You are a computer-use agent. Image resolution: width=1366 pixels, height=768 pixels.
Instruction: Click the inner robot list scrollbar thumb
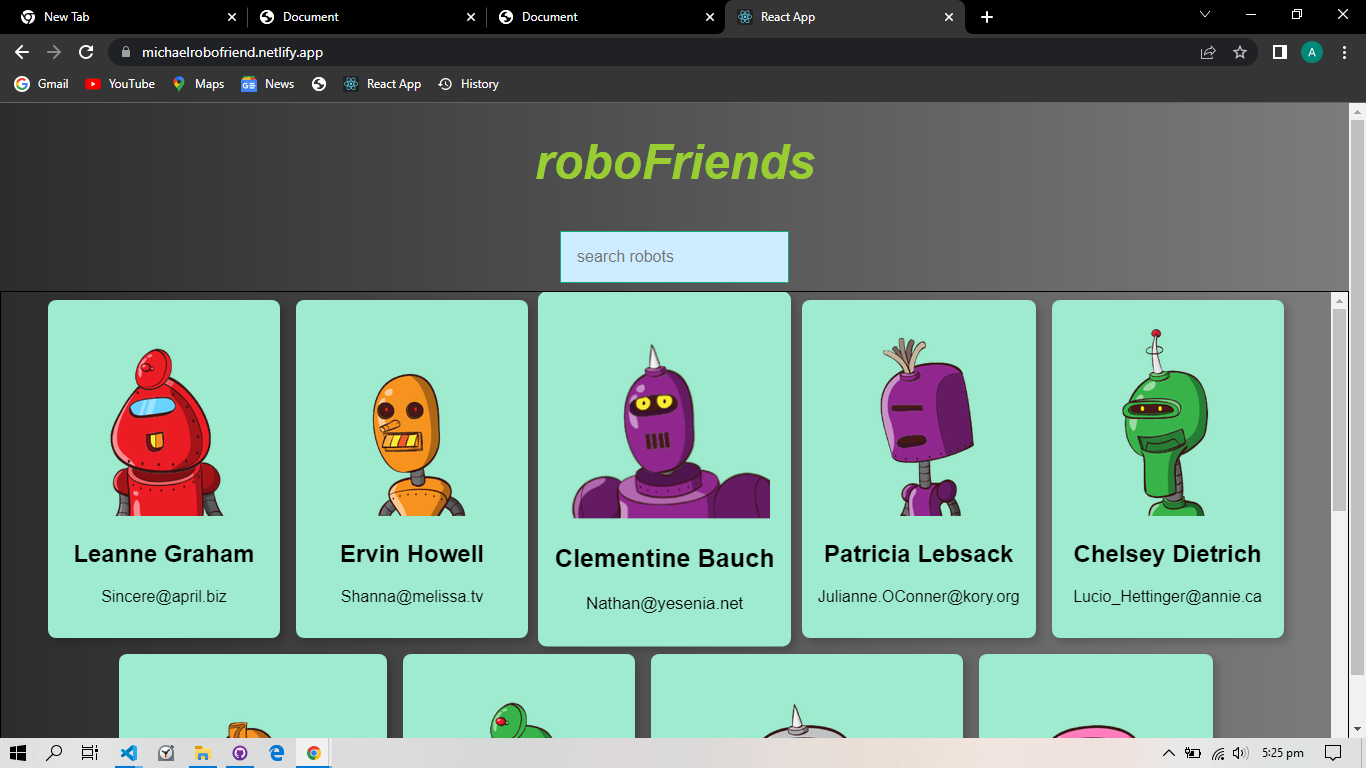[1340, 410]
